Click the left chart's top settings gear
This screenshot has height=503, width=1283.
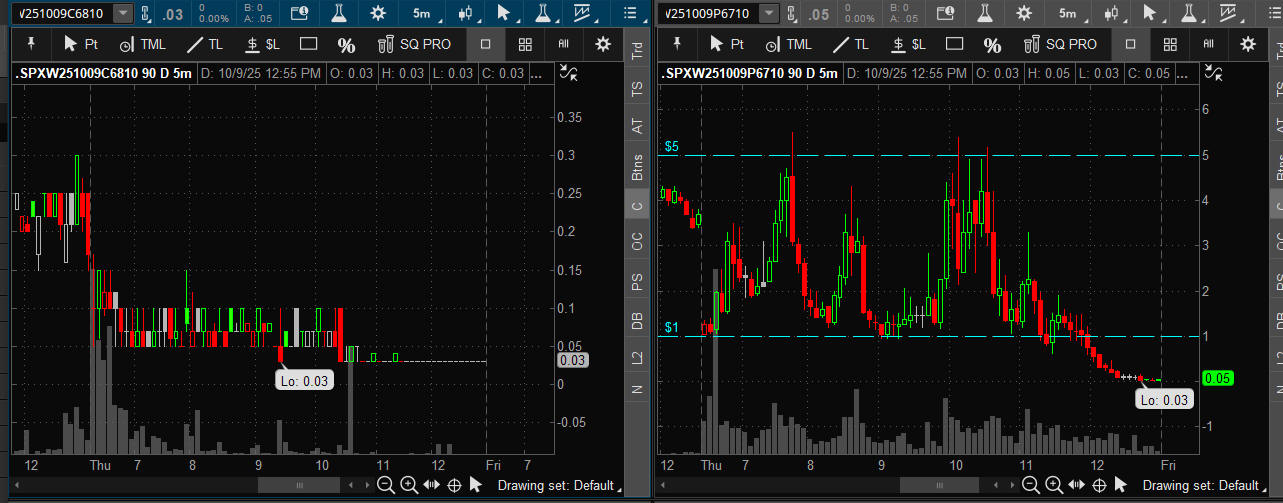coord(378,13)
